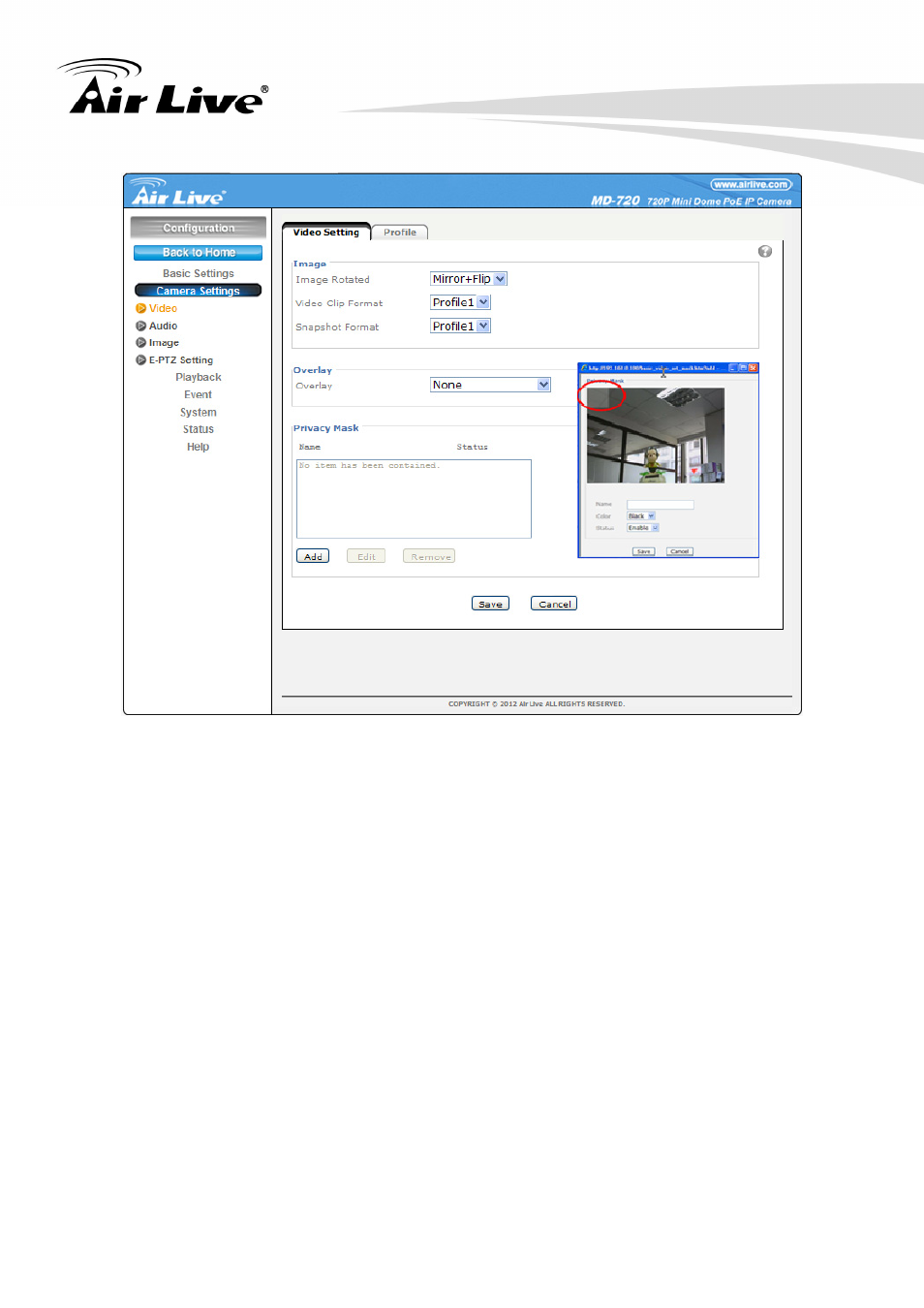Click the Back to Home button
Viewport: 924px width, 1308px height.
point(198,253)
